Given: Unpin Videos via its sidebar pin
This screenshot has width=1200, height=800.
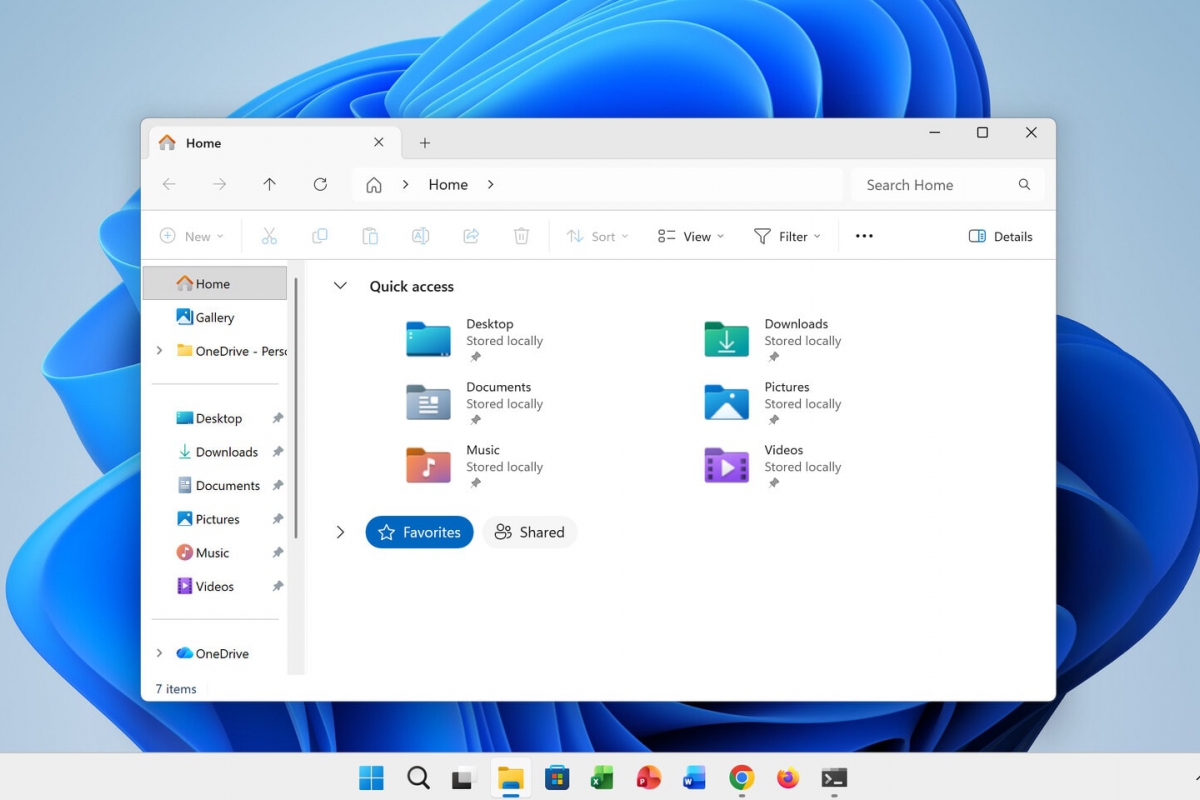Looking at the screenshot, I should pyautogui.click(x=277, y=586).
